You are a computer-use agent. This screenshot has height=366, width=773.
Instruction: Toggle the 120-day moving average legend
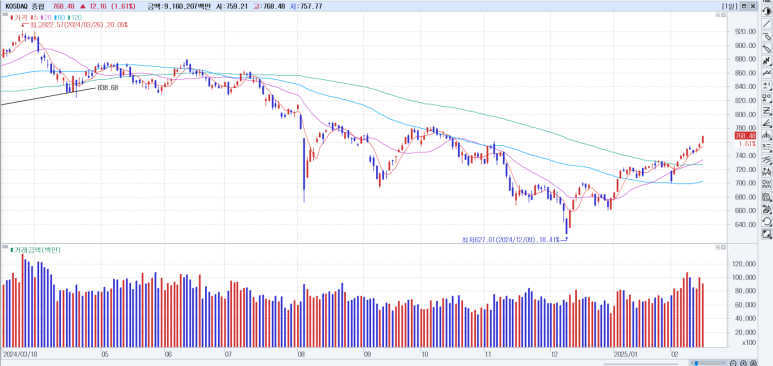(x=74, y=17)
